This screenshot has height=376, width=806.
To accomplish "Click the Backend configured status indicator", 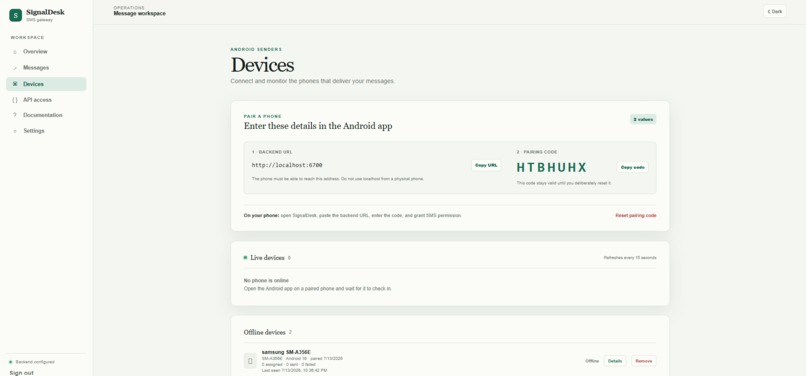I will [31, 362].
